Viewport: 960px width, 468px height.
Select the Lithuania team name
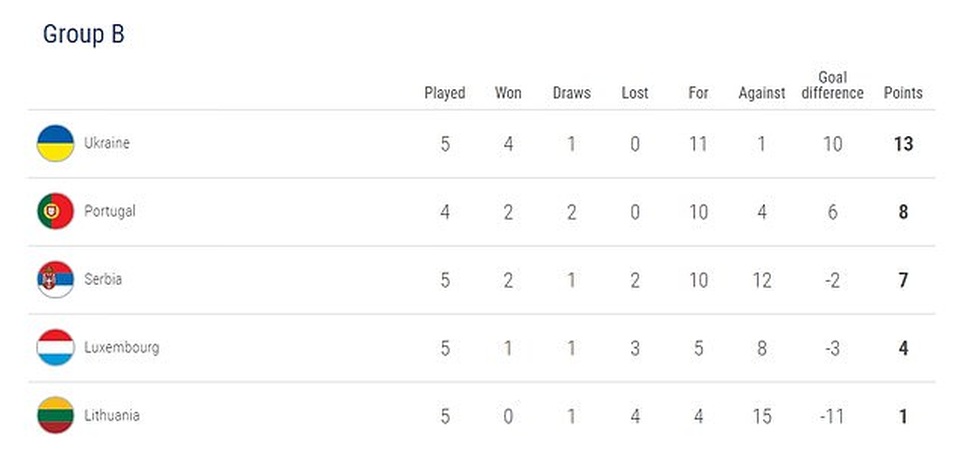tap(111, 415)
